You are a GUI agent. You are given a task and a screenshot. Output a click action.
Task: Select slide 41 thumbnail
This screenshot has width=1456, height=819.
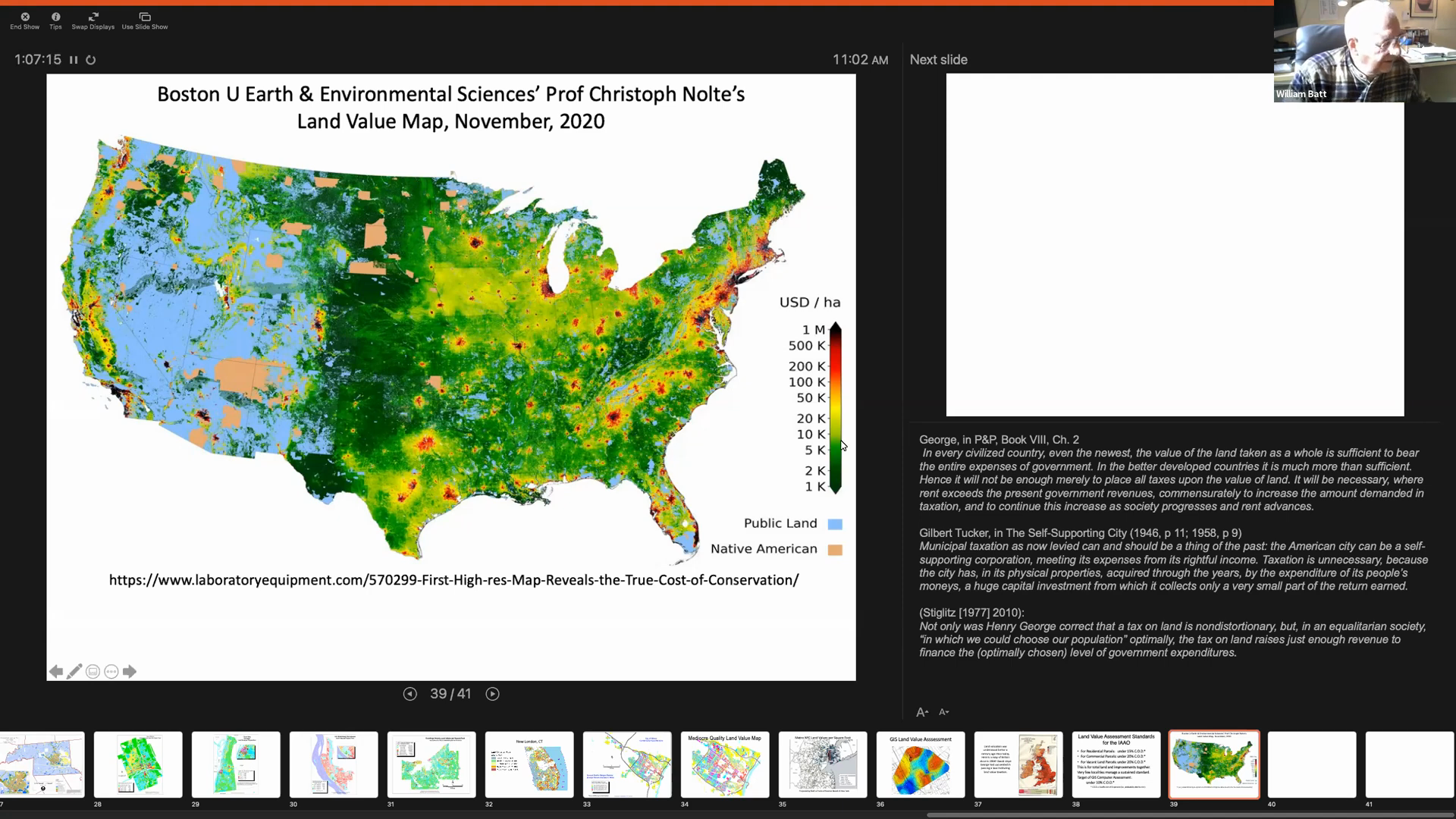pyautogui.click(x=1409, y=764)
